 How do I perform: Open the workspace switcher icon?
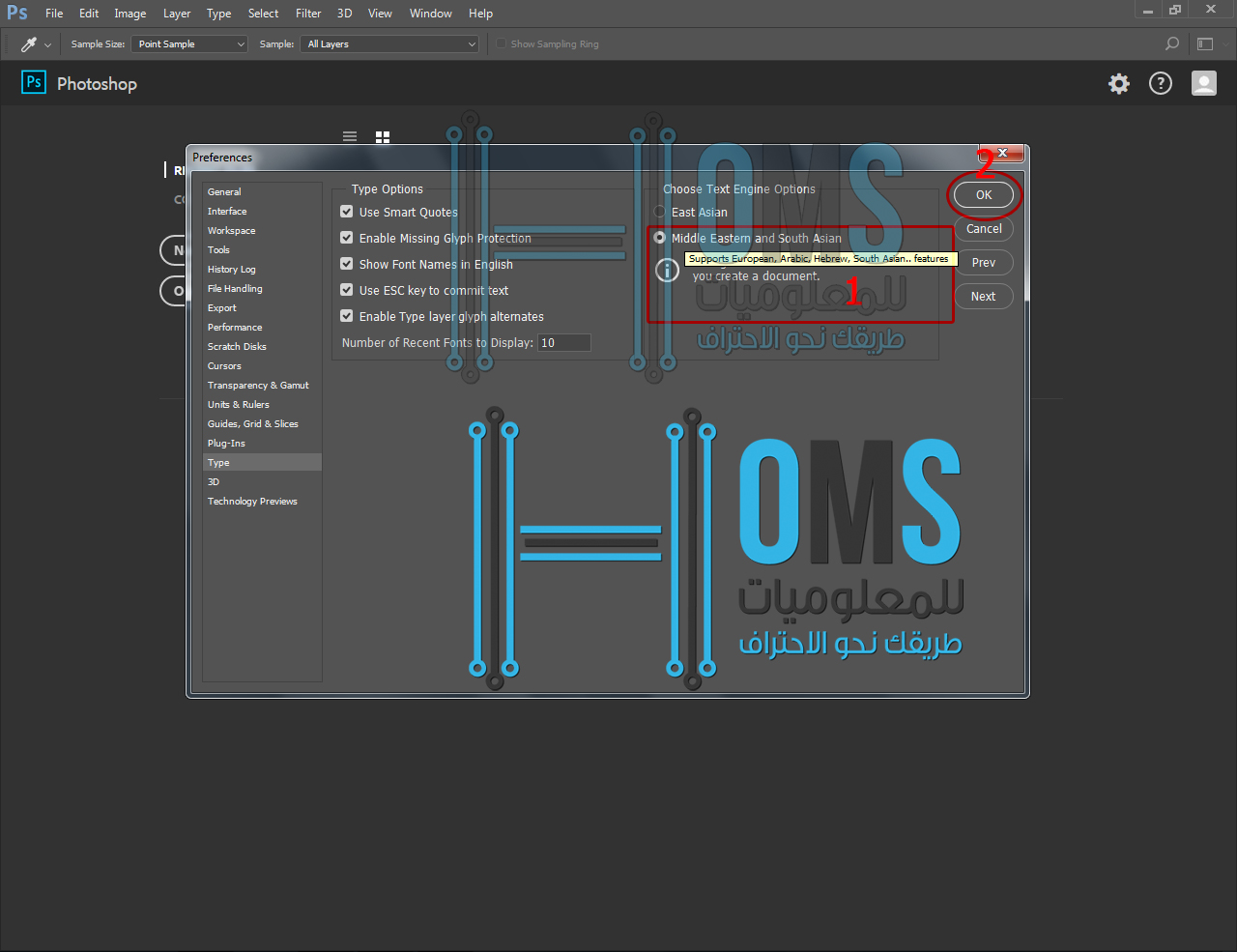(1205, 43)
